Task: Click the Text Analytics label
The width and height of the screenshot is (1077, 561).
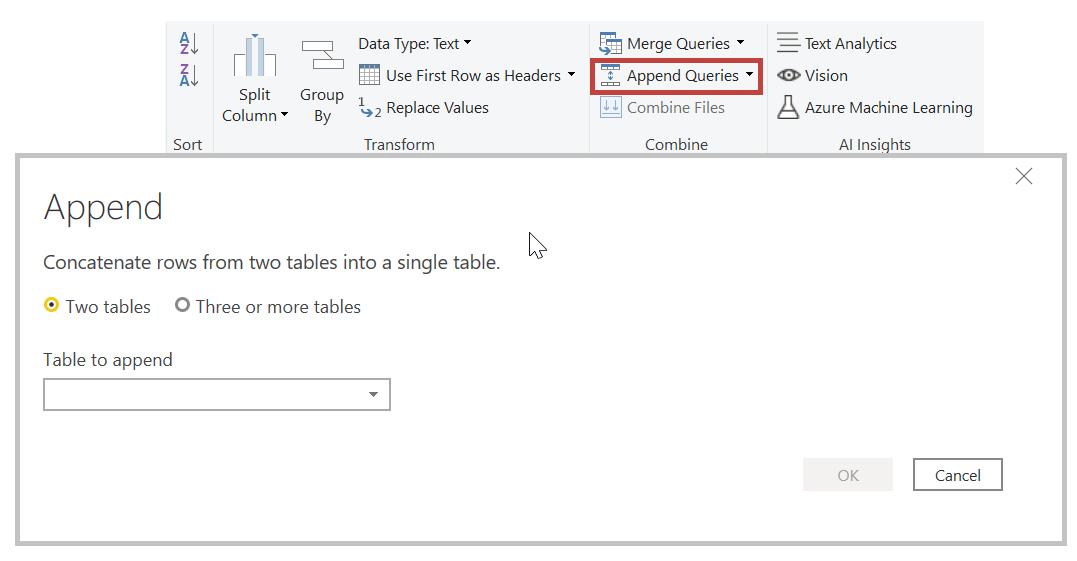Action: pyautogui.click(x=851, y=44)
